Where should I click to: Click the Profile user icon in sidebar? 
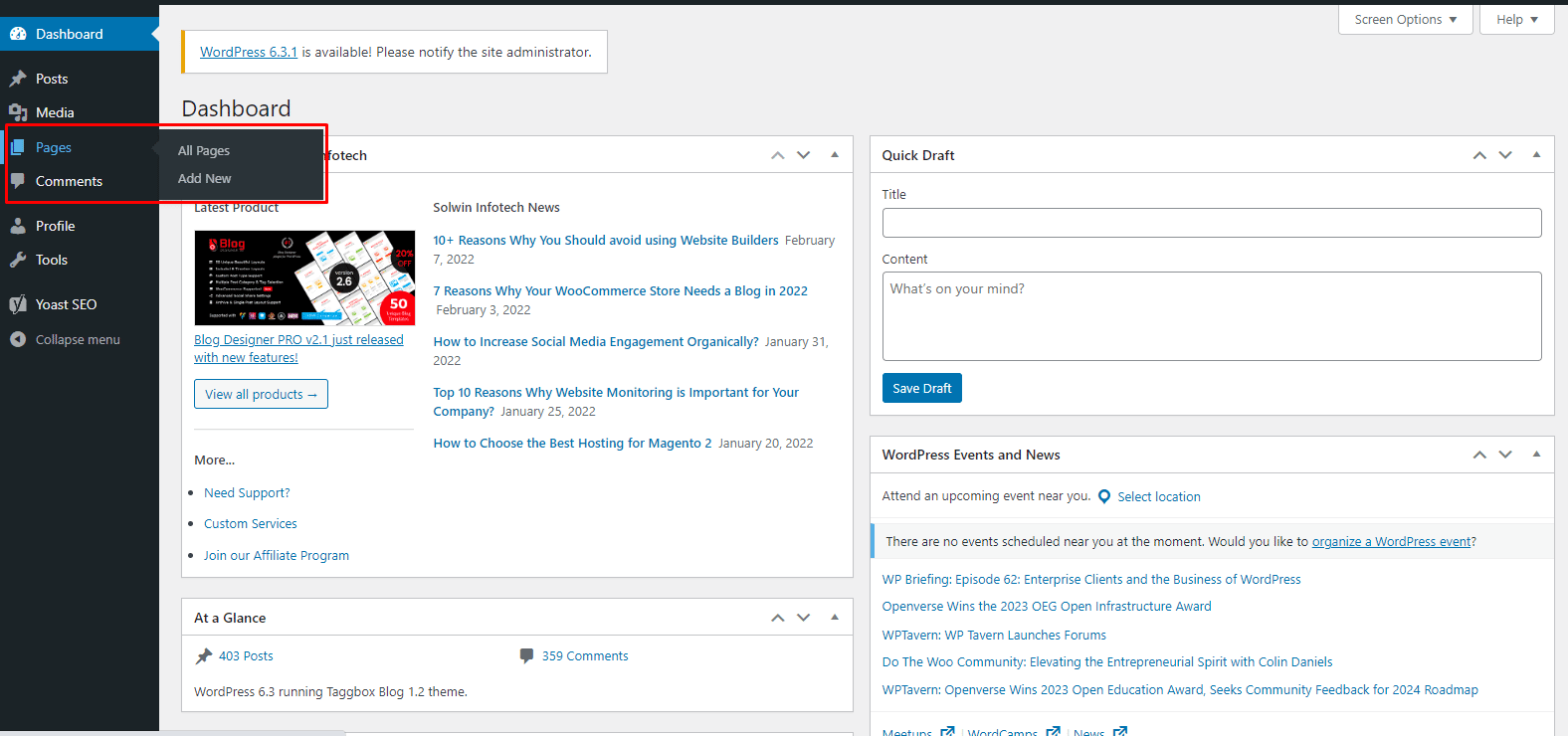point(18,226)
